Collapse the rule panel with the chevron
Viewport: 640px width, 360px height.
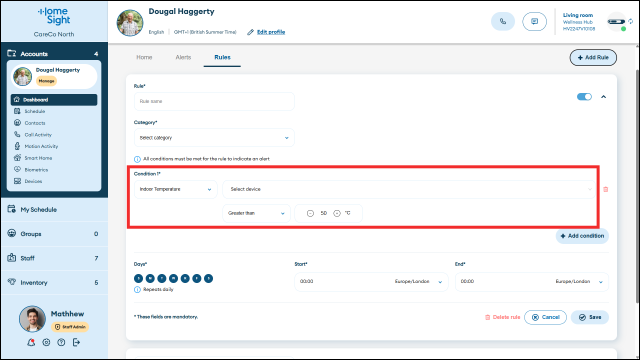click(603, 97)
